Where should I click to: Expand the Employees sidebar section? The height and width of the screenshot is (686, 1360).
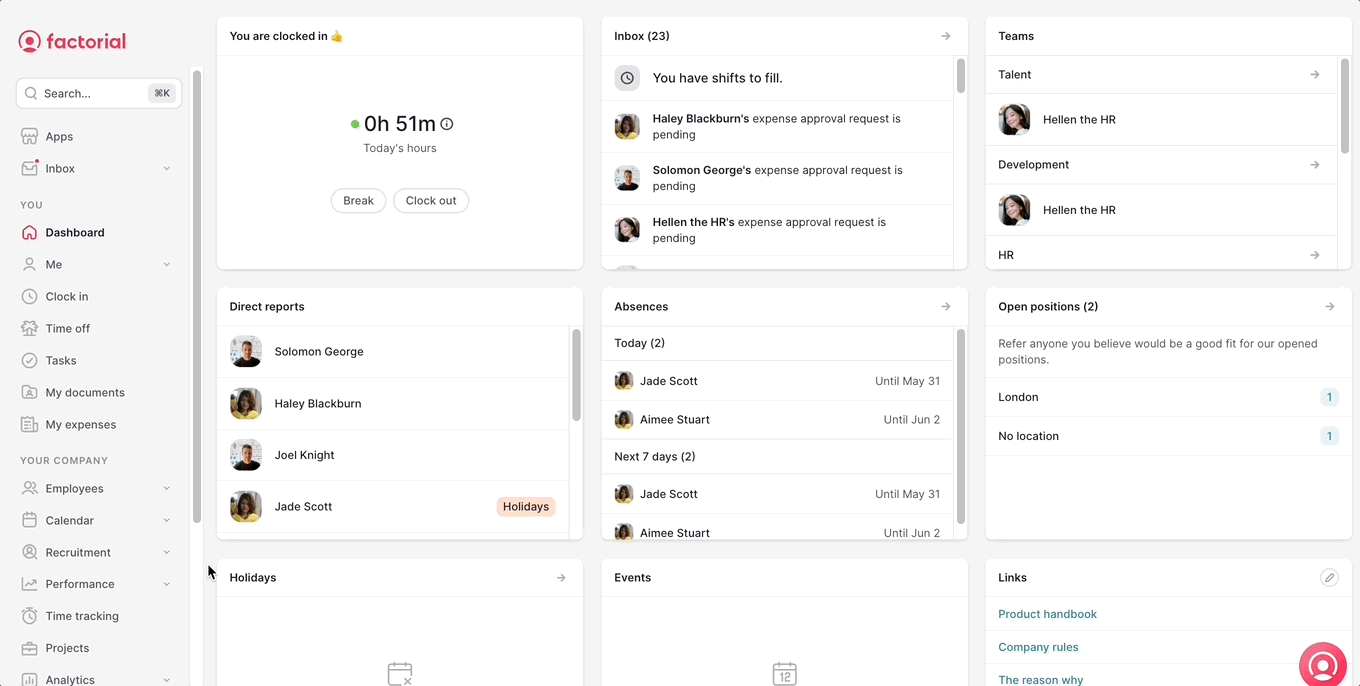pos(167,489)
